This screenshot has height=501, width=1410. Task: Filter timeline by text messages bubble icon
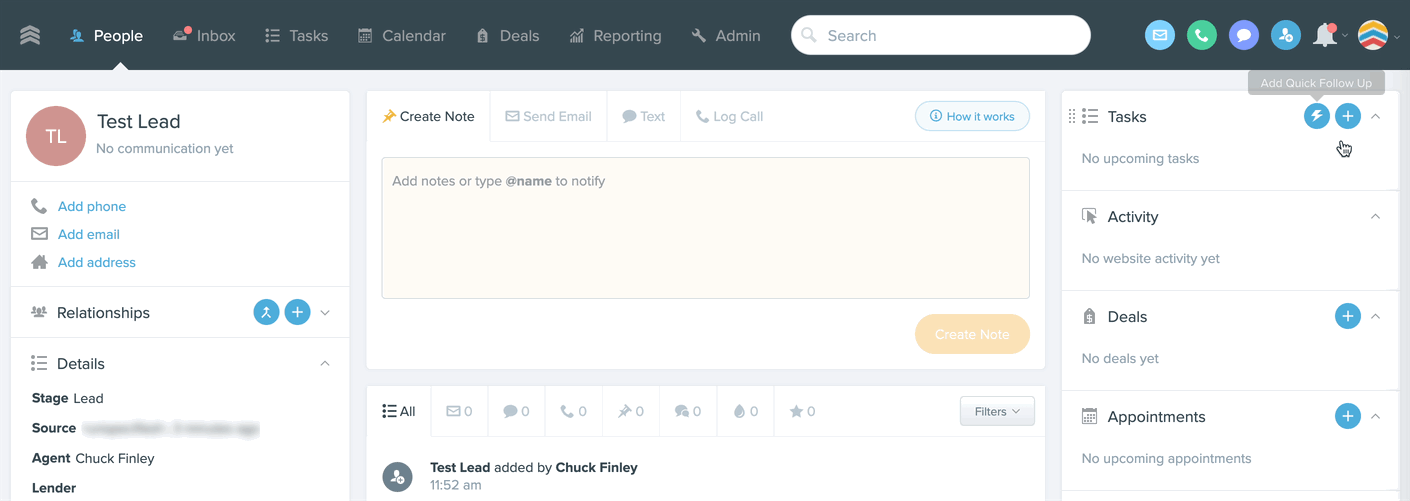click(x=516, y=411)
